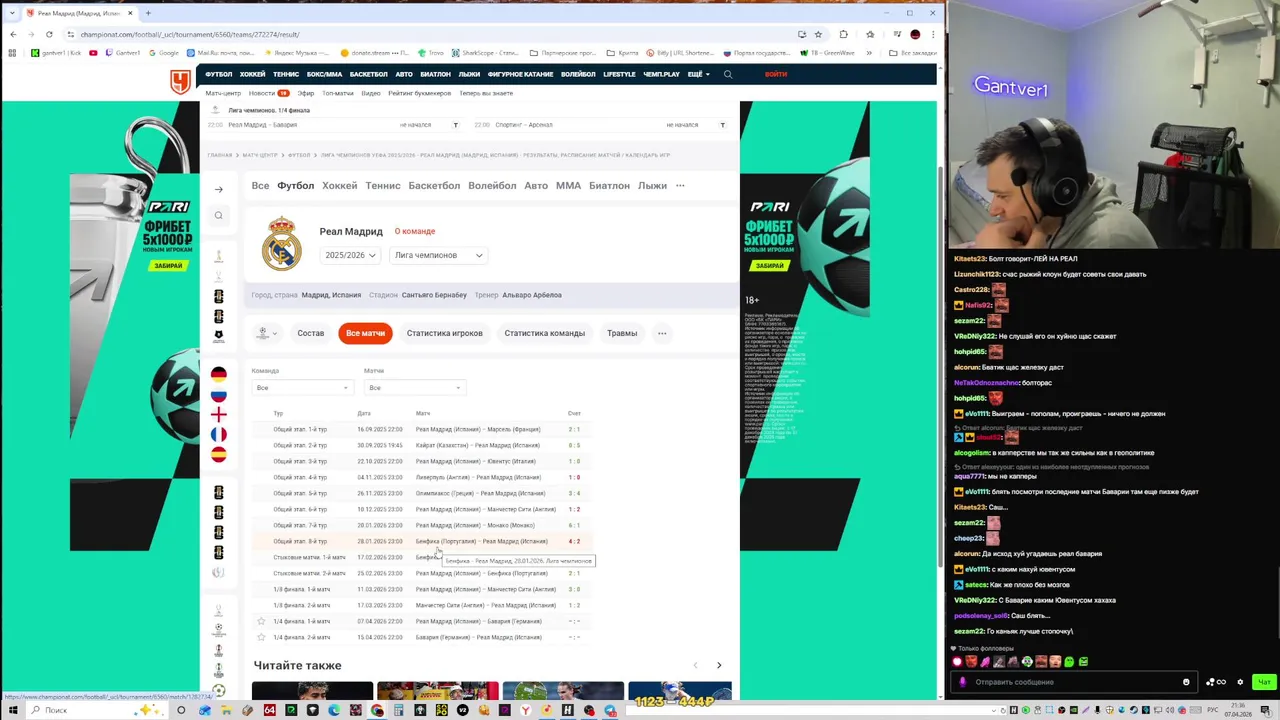
Task: Open browser extensions puzzle icon
Action: pos(843,34)
